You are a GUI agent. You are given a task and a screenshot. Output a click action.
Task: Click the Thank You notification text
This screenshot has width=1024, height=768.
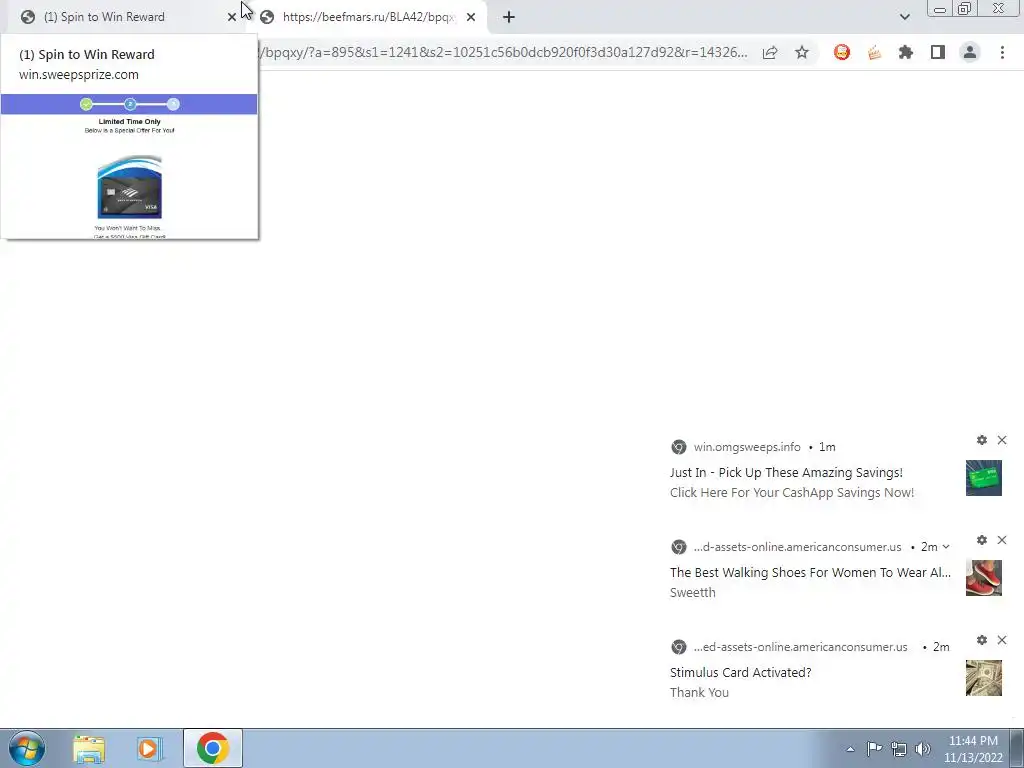[x=699, y=692]
